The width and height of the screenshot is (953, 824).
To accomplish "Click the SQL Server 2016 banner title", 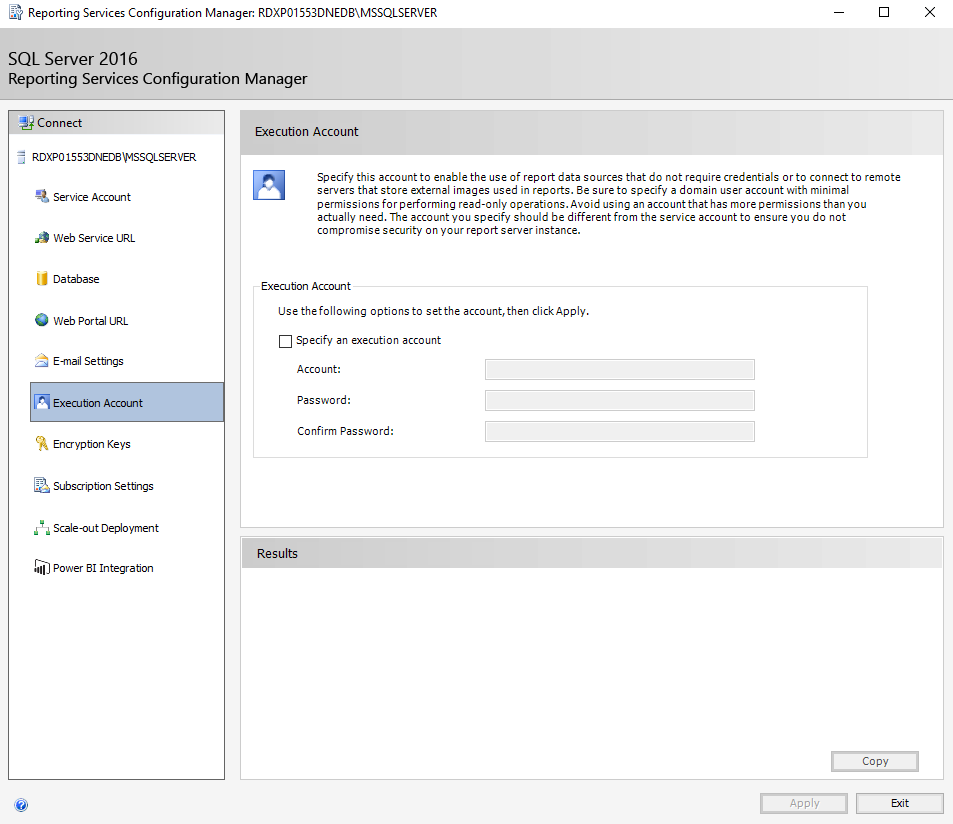I will 73,59.
